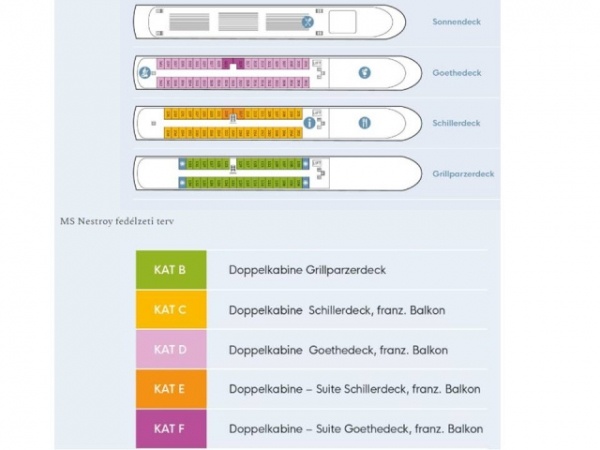The image size is (600, 450).
Task: Select the orange KAT E swatch
Action: tap(171, 389)
